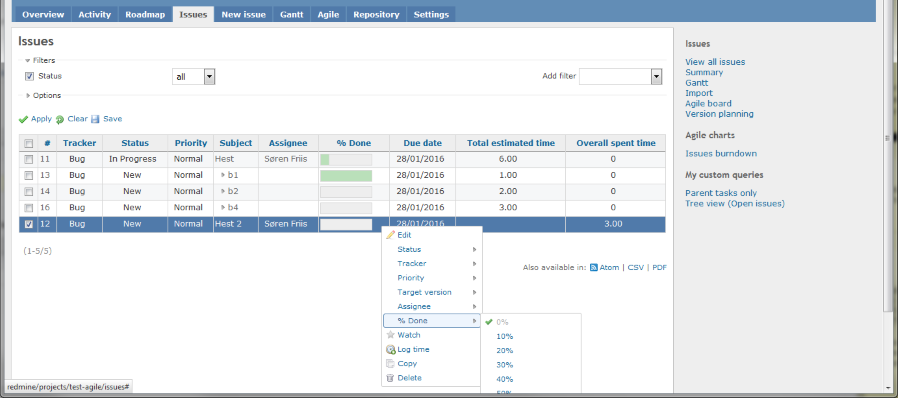This screenshot has width=898, height=398.
Task: Go to the Gantt tab
Action: (292, 15)
